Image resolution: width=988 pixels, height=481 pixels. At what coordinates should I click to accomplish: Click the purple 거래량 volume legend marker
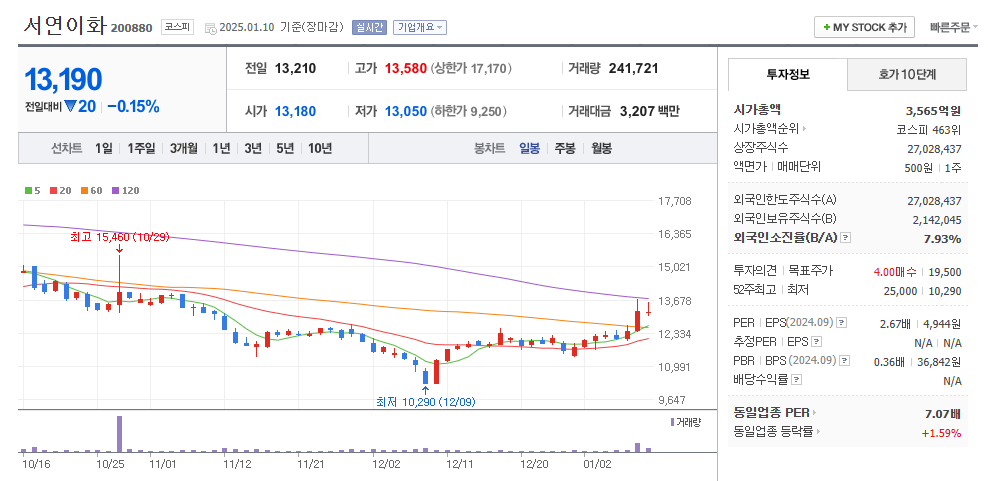pyautogui.click(x=672, y=422)
